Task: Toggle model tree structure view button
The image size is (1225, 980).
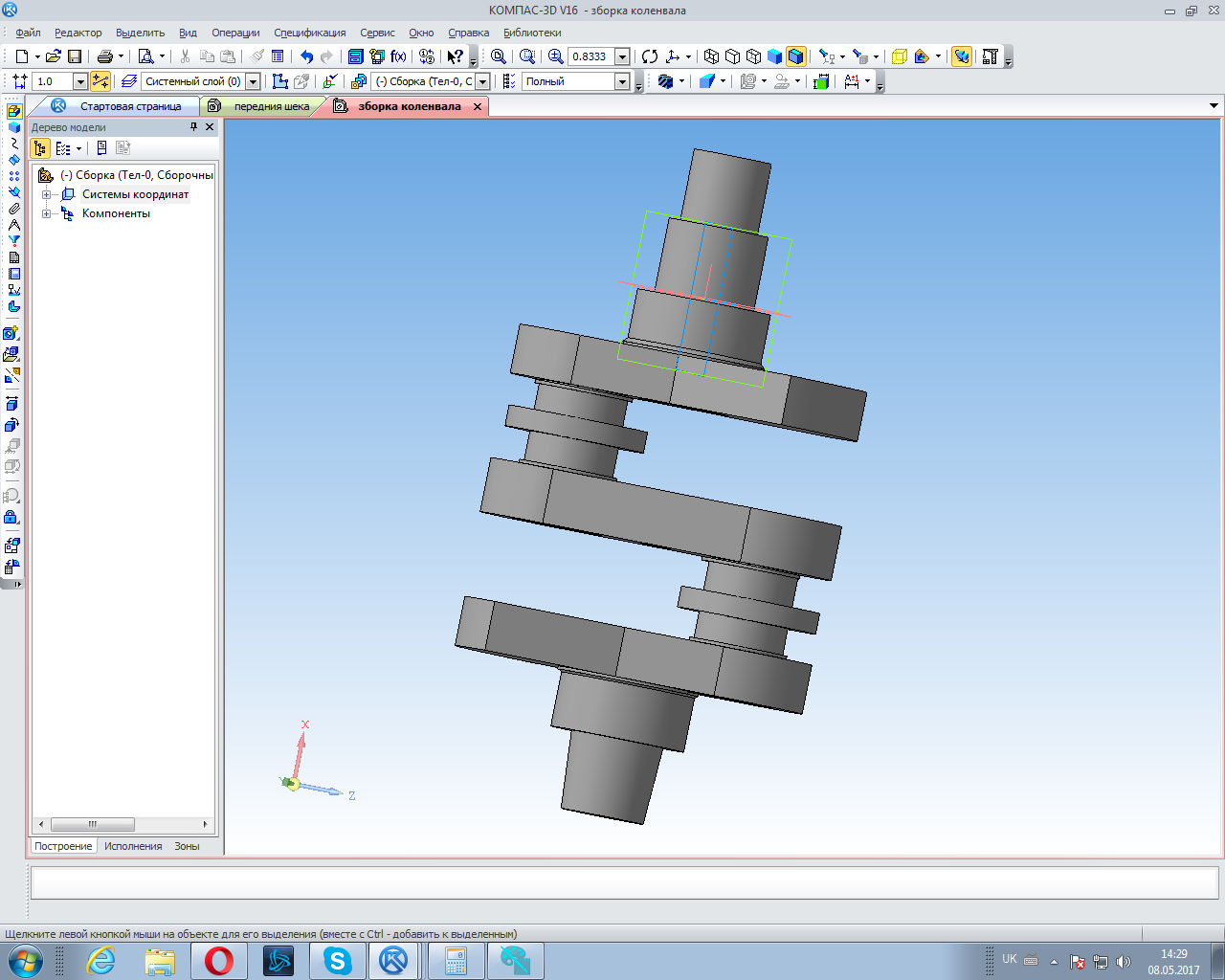Action: (x=40, y=148)
